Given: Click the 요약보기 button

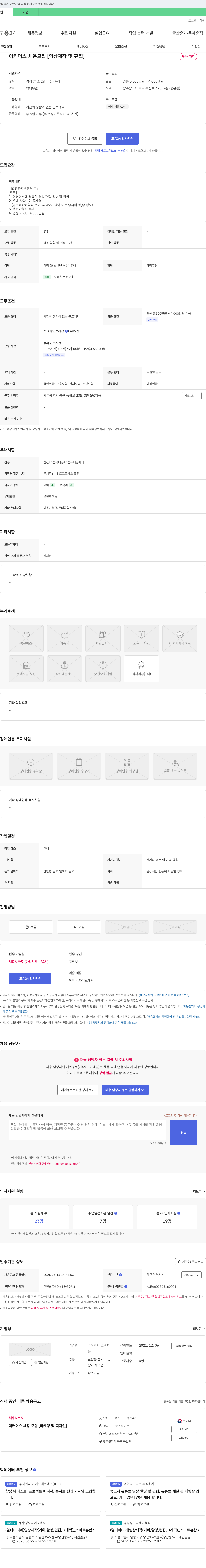Looking at the screenshot, I should click(x=184, y=1429).
